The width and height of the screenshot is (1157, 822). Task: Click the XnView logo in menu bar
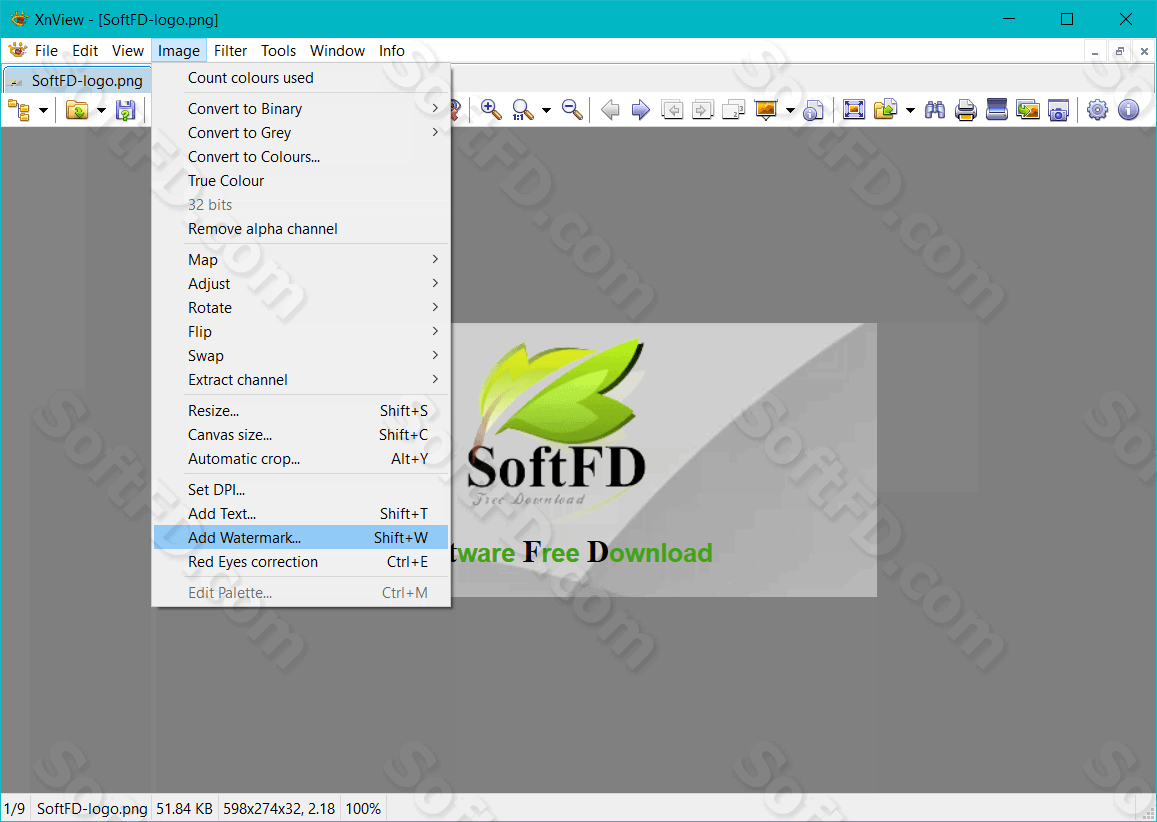pyautogui.click(x=17, y=50)
